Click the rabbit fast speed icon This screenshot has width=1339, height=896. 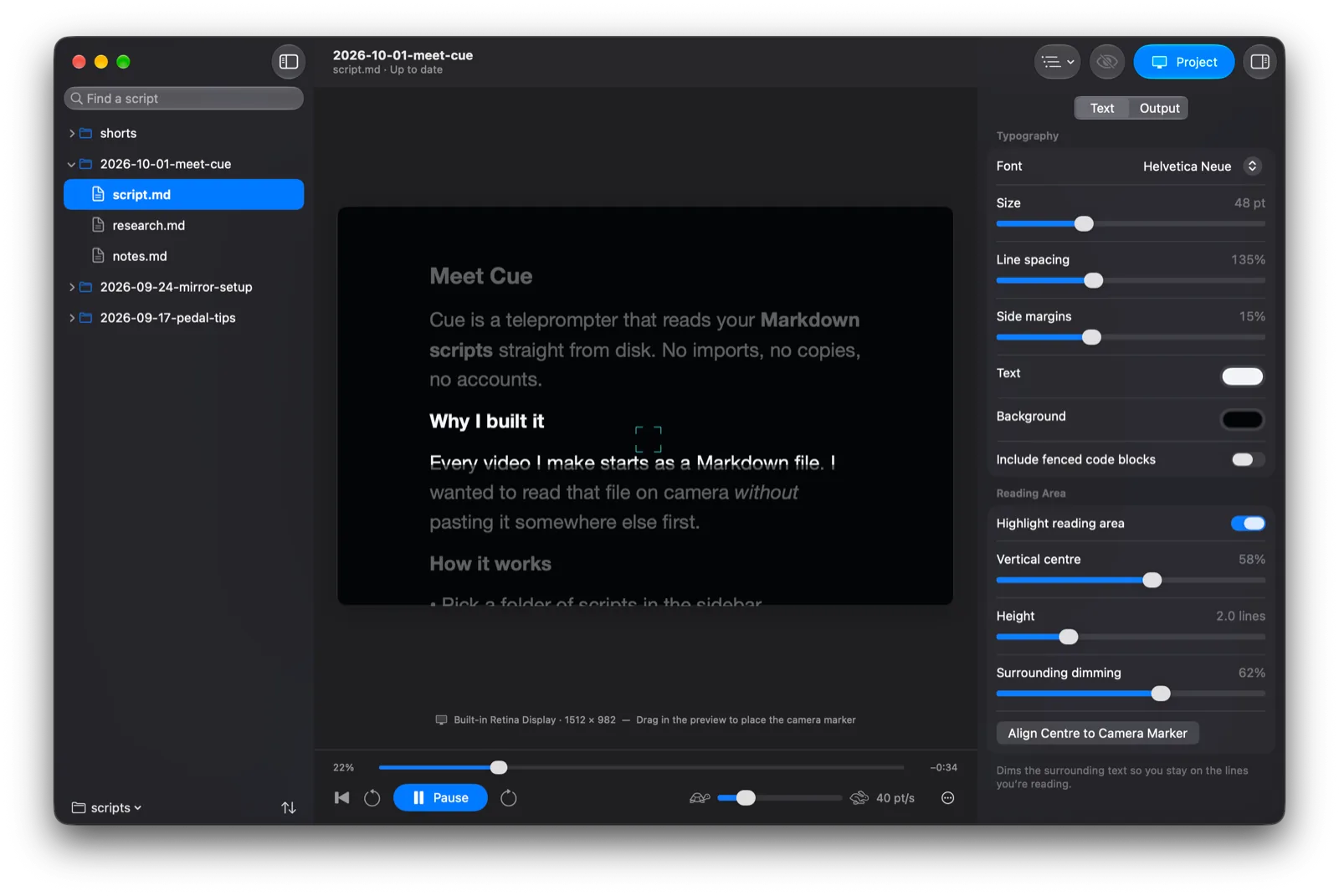coord(859,798)
